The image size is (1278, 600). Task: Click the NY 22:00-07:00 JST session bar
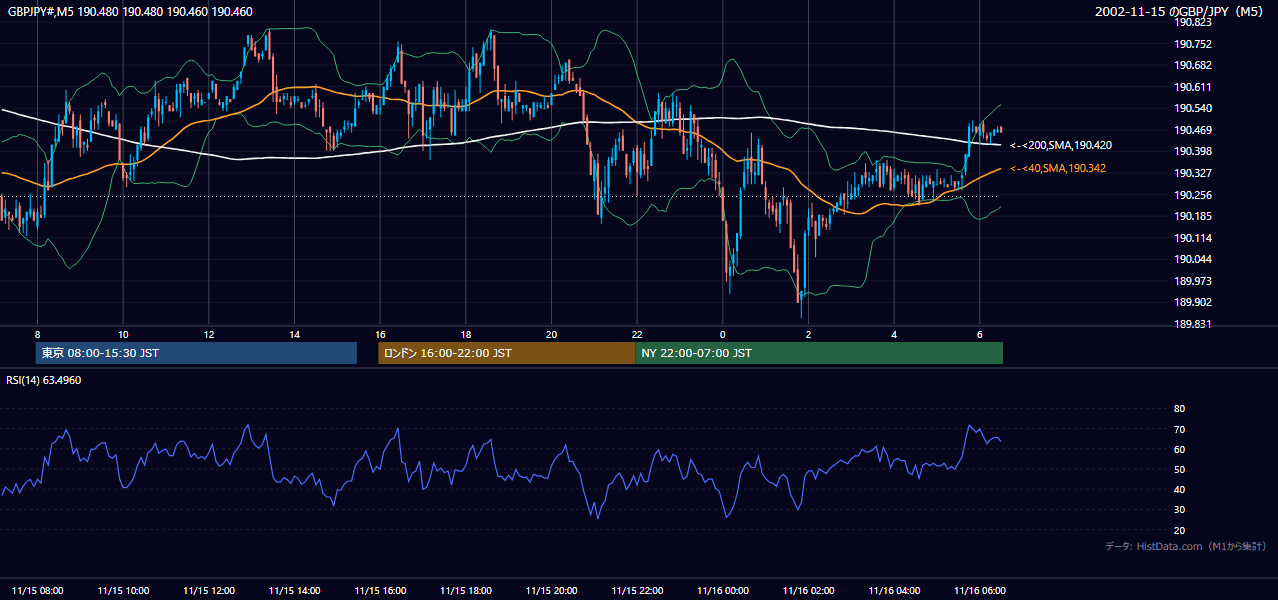click(x=819, y=353)
